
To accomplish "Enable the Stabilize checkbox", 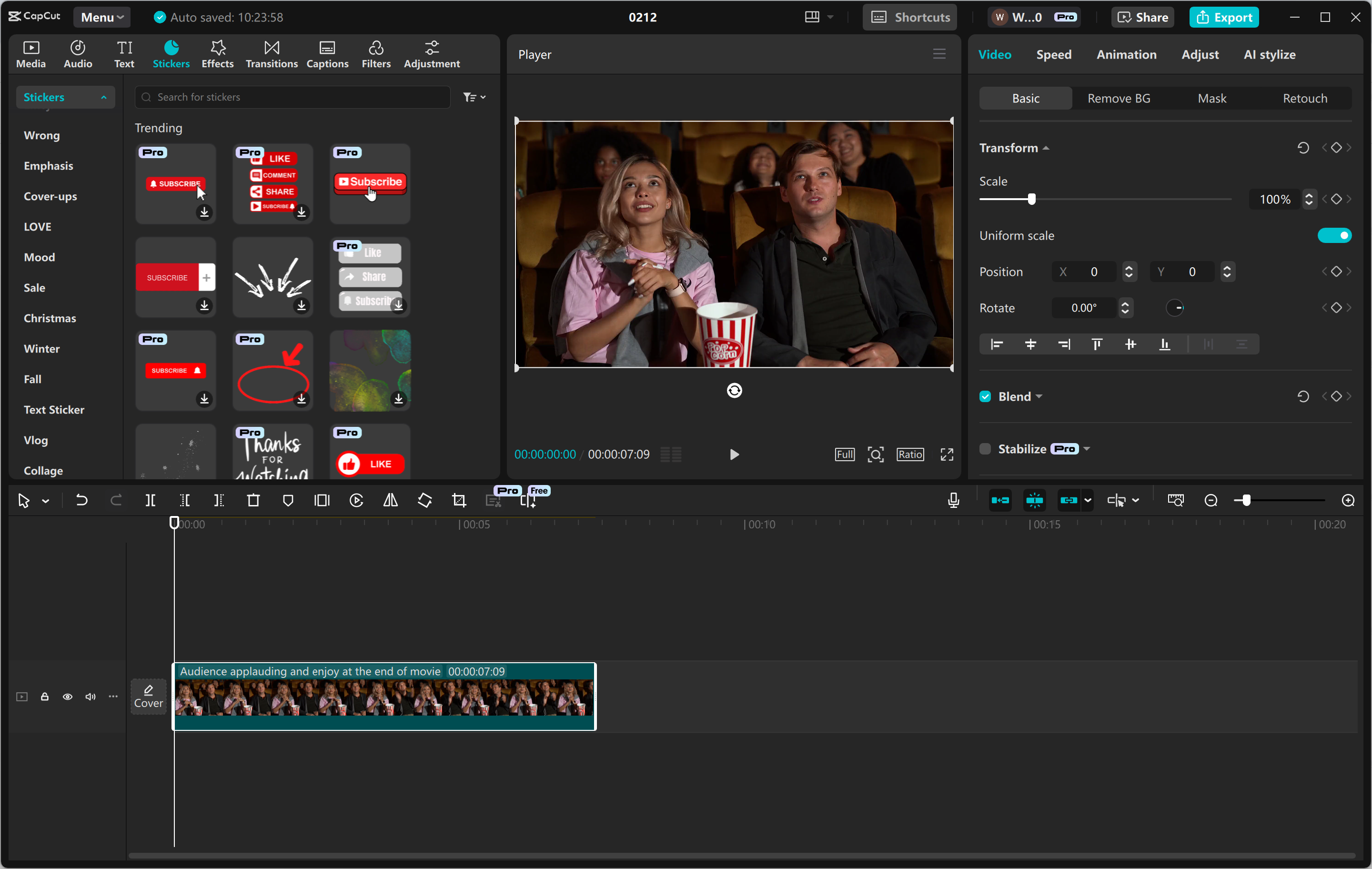I will (x=985, y=449).
